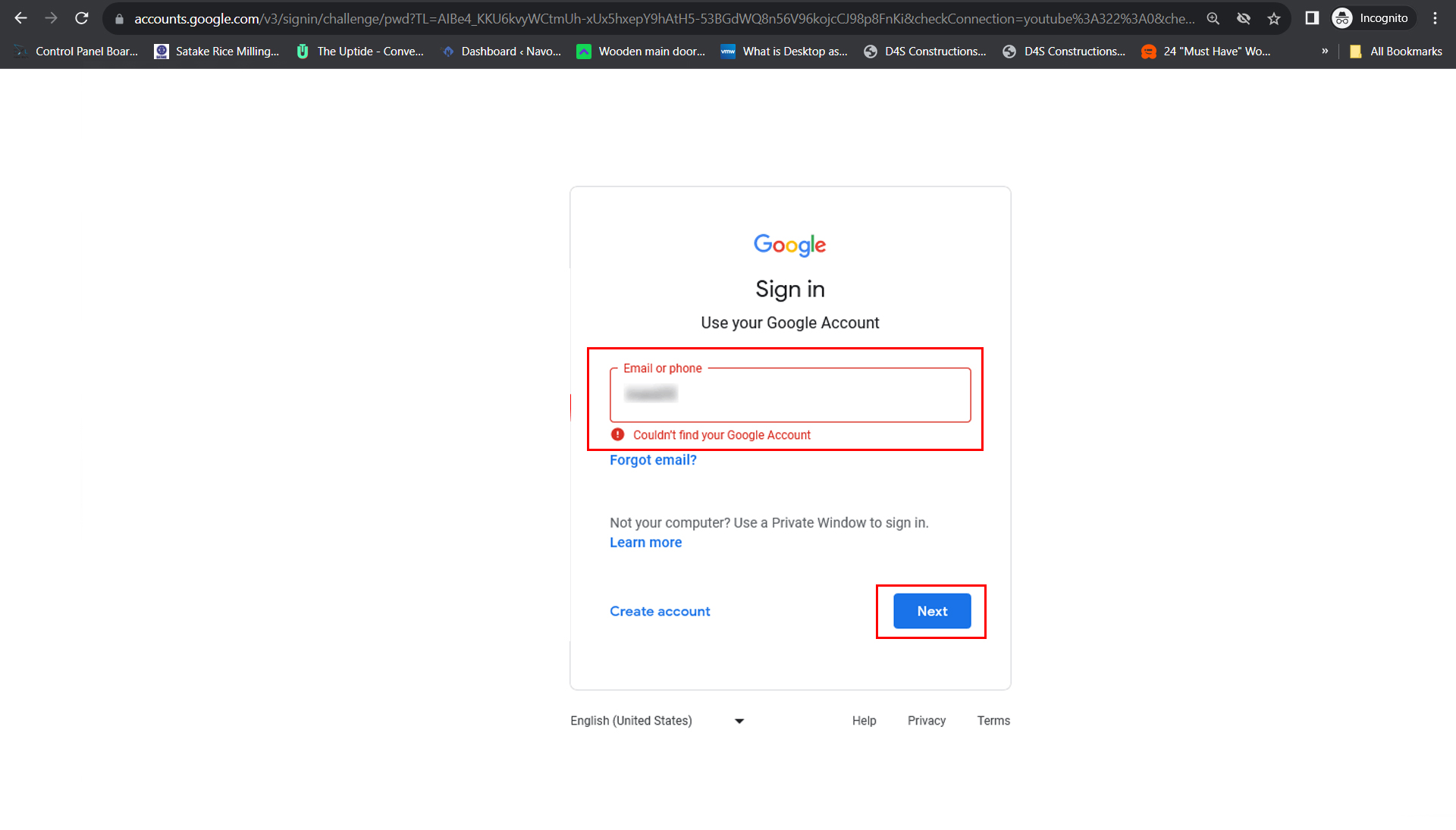Click the site lock icon in address bar
This screenshot has height=830, width=1456.
pos(119,19)
